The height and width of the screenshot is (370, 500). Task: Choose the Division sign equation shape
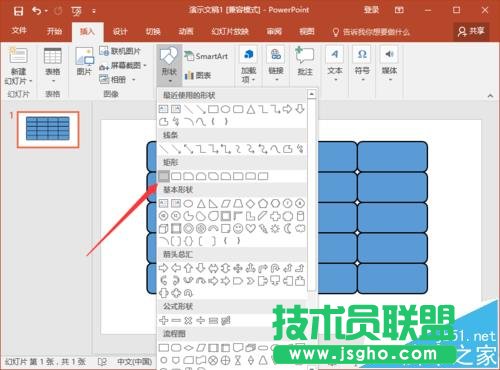pos(201,321)
